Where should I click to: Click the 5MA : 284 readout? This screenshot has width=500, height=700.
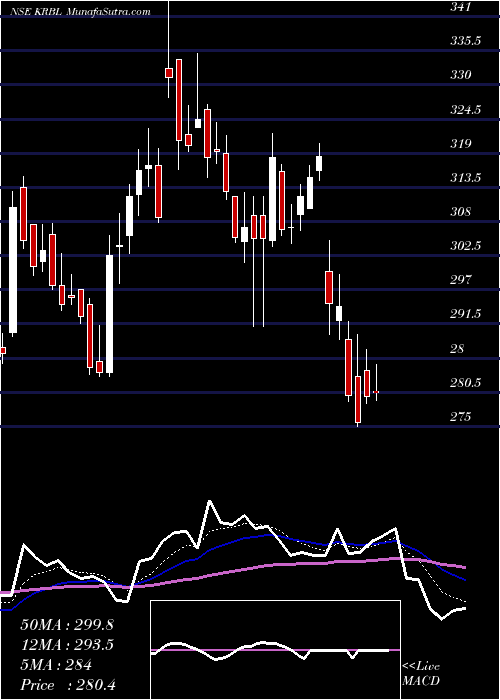[x=56, y=665]
